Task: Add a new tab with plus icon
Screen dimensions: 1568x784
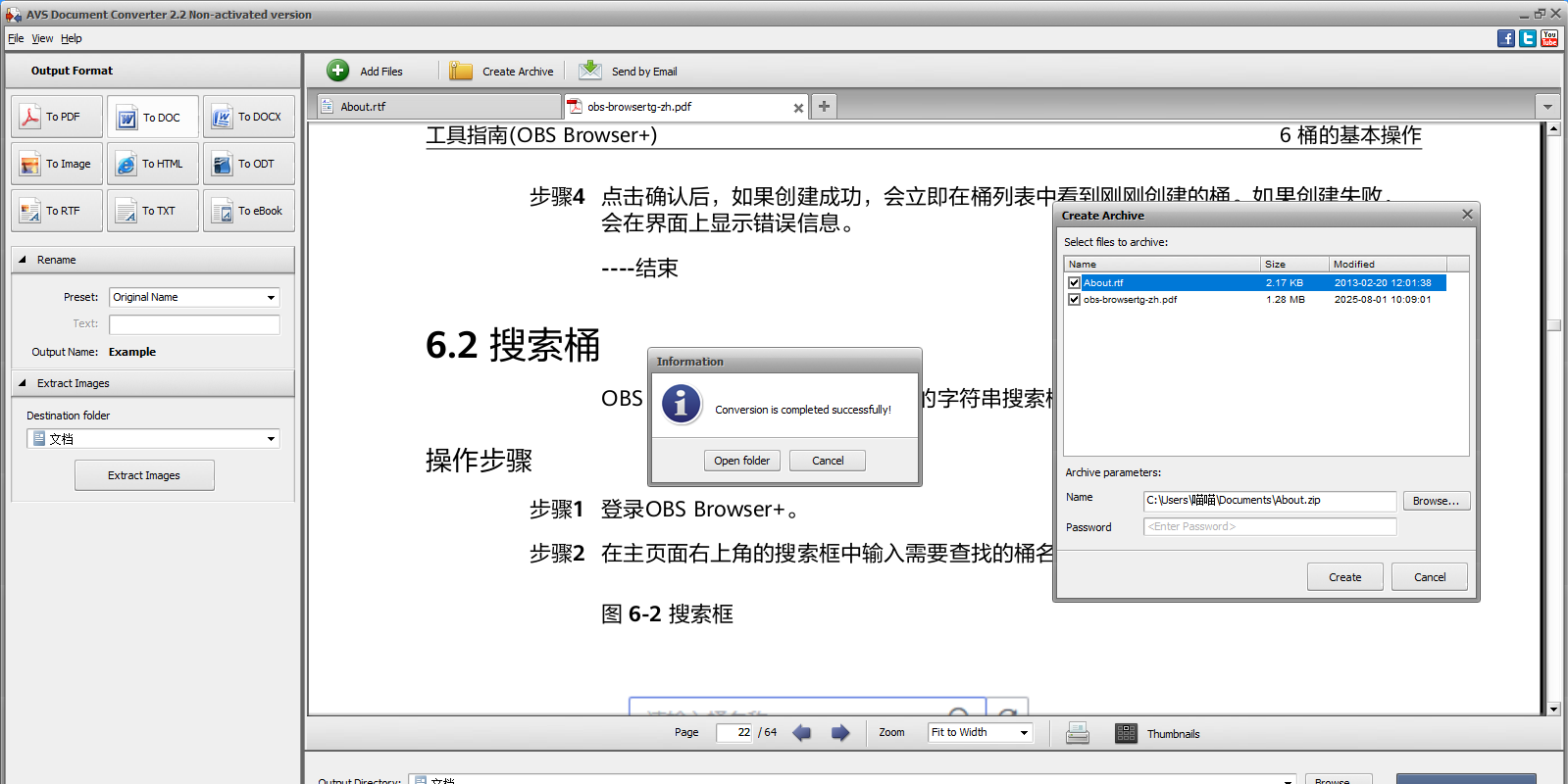Action: [x=825, y=107]
